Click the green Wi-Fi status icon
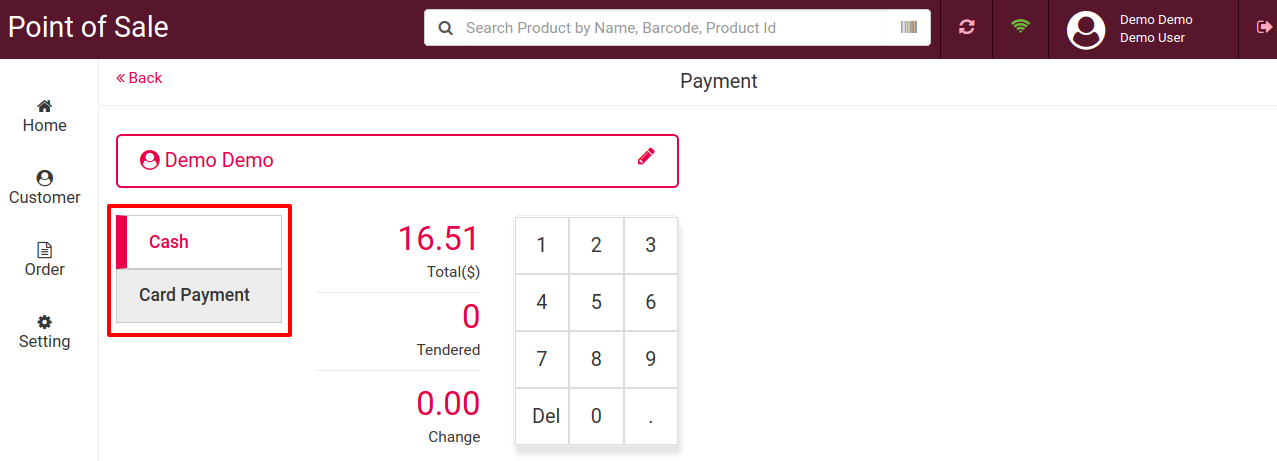Viewport: 1277px width, 461px height. click(x=1020, y=27)
